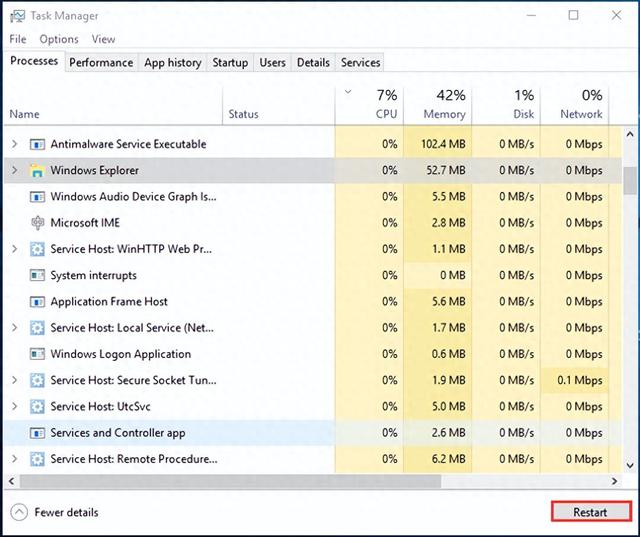Open the File menu
640x537 pixels.
coord(18,39)
